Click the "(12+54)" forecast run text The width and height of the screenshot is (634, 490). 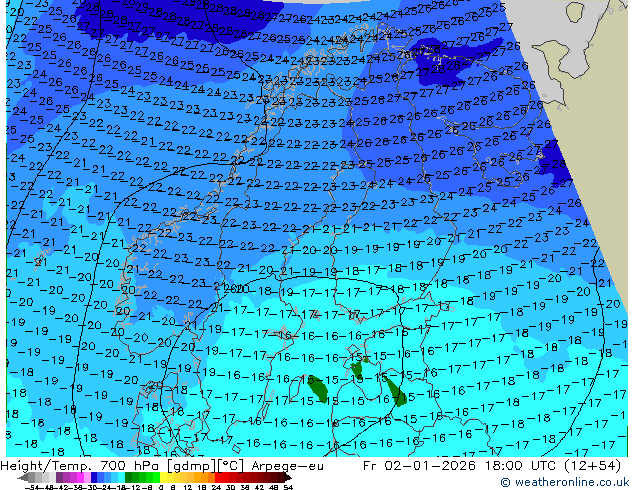click(592, 466)
